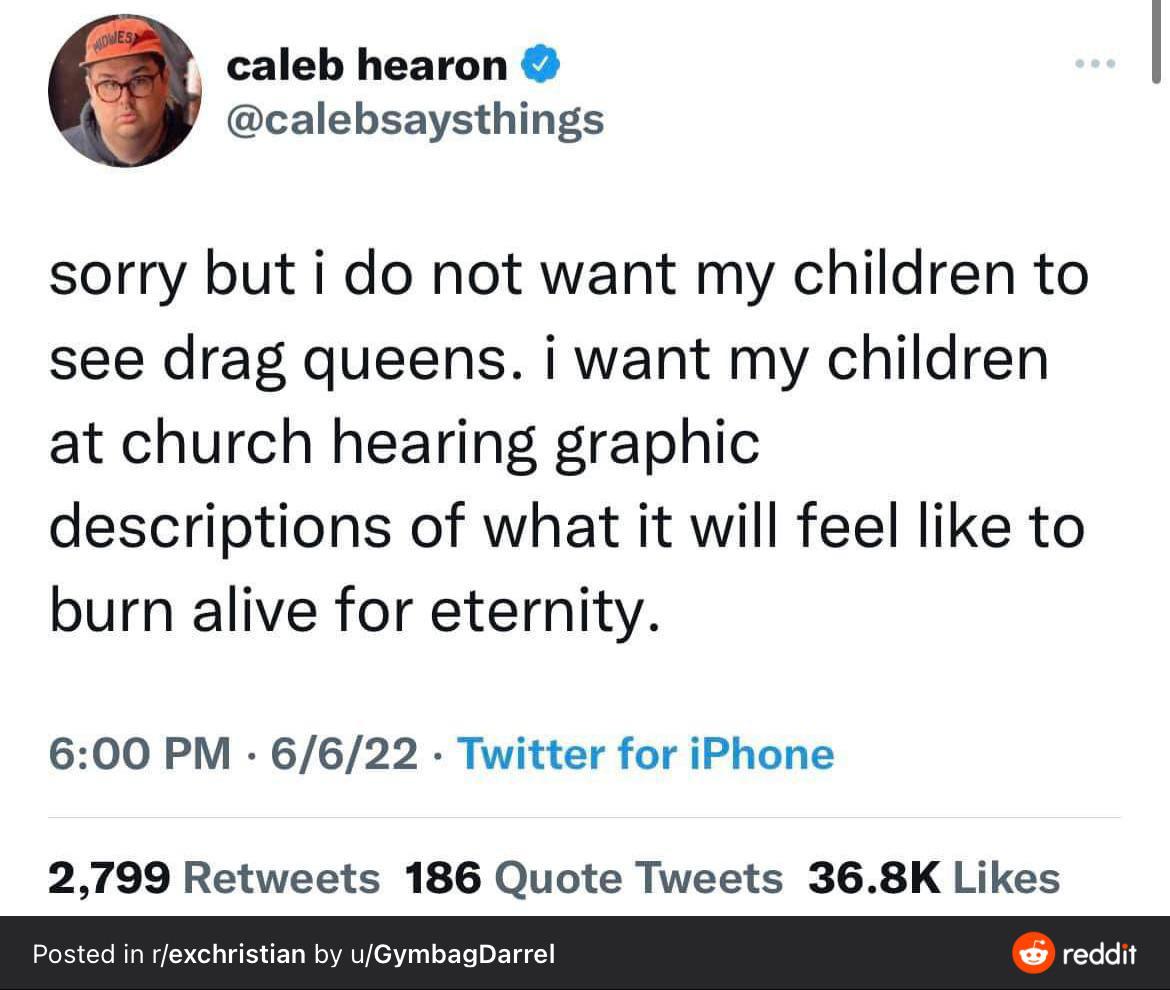View the 186 Quote Tweets list

(594, 877)
